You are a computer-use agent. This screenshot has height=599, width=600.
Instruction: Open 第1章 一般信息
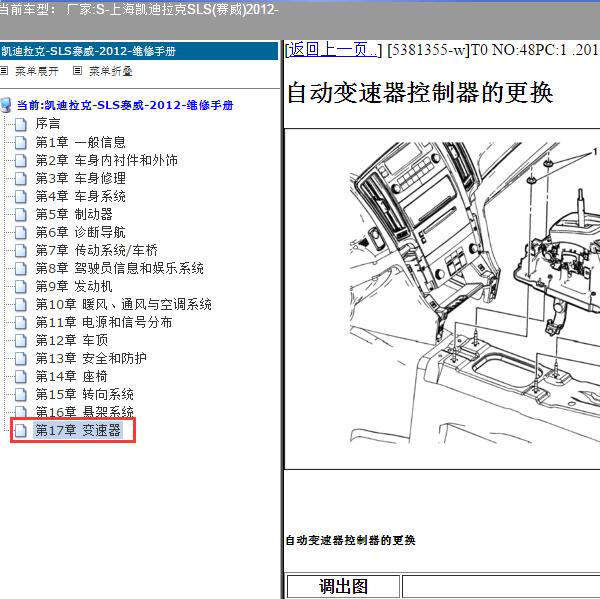(x=80, y=142)
